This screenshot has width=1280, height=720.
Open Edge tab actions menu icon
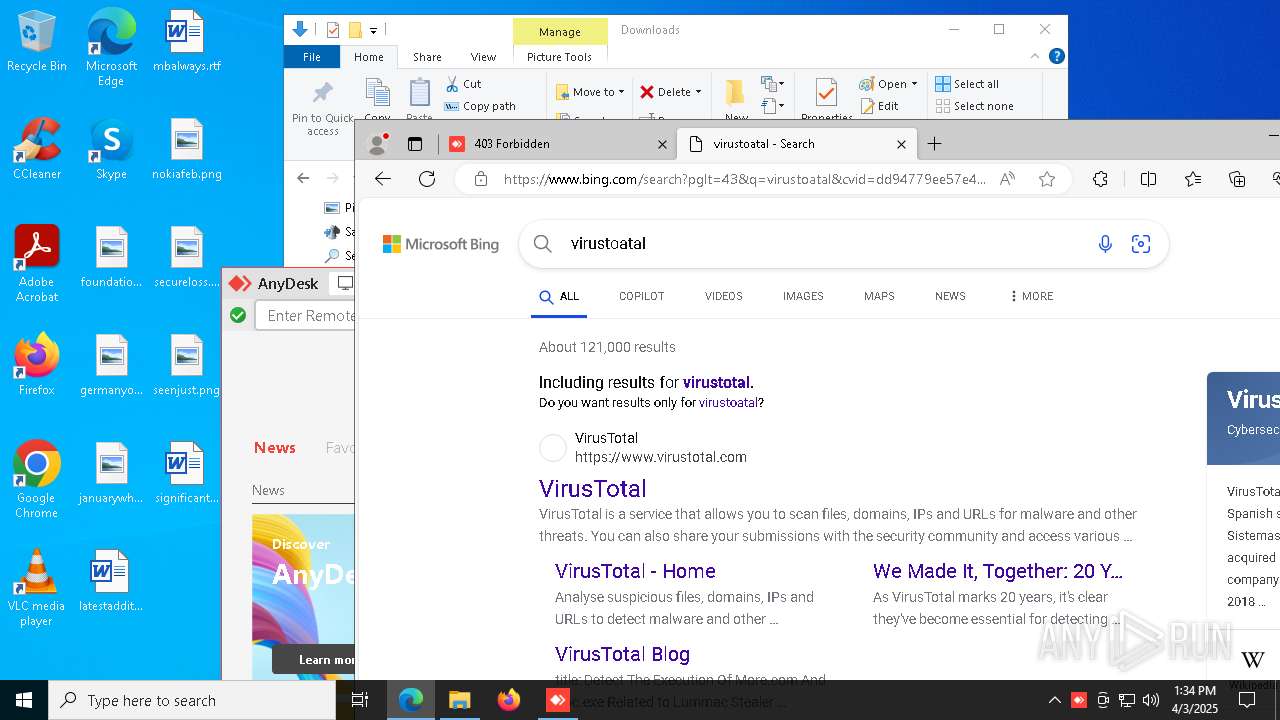click(x=415, y=144)
